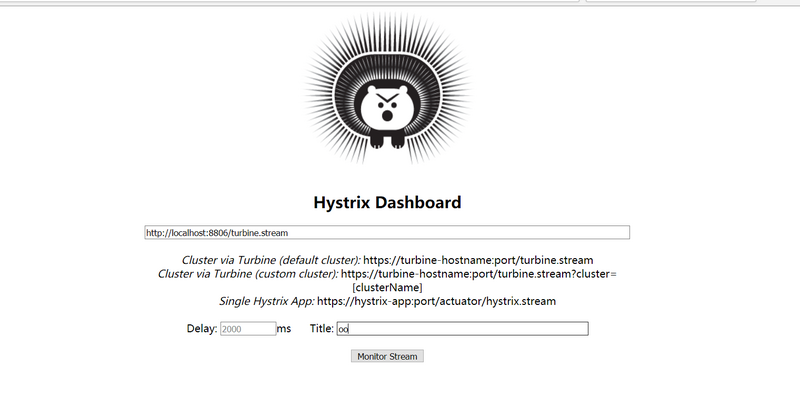Click the '[clusterName]' text

pyautogui.click(x=387, y=287)
